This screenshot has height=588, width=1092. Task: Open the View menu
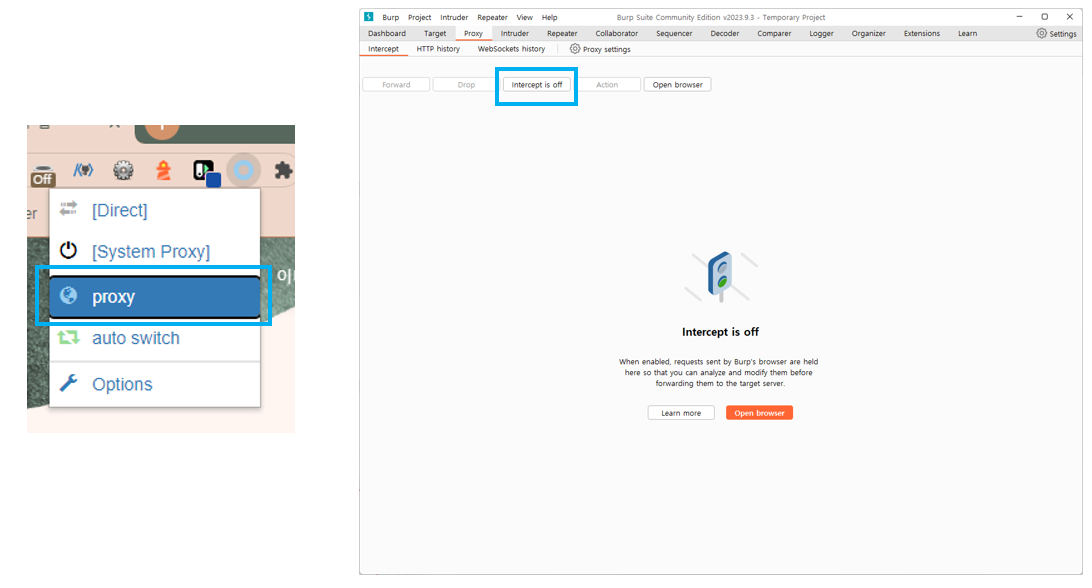pyautogui.click(x=524, y=17)
